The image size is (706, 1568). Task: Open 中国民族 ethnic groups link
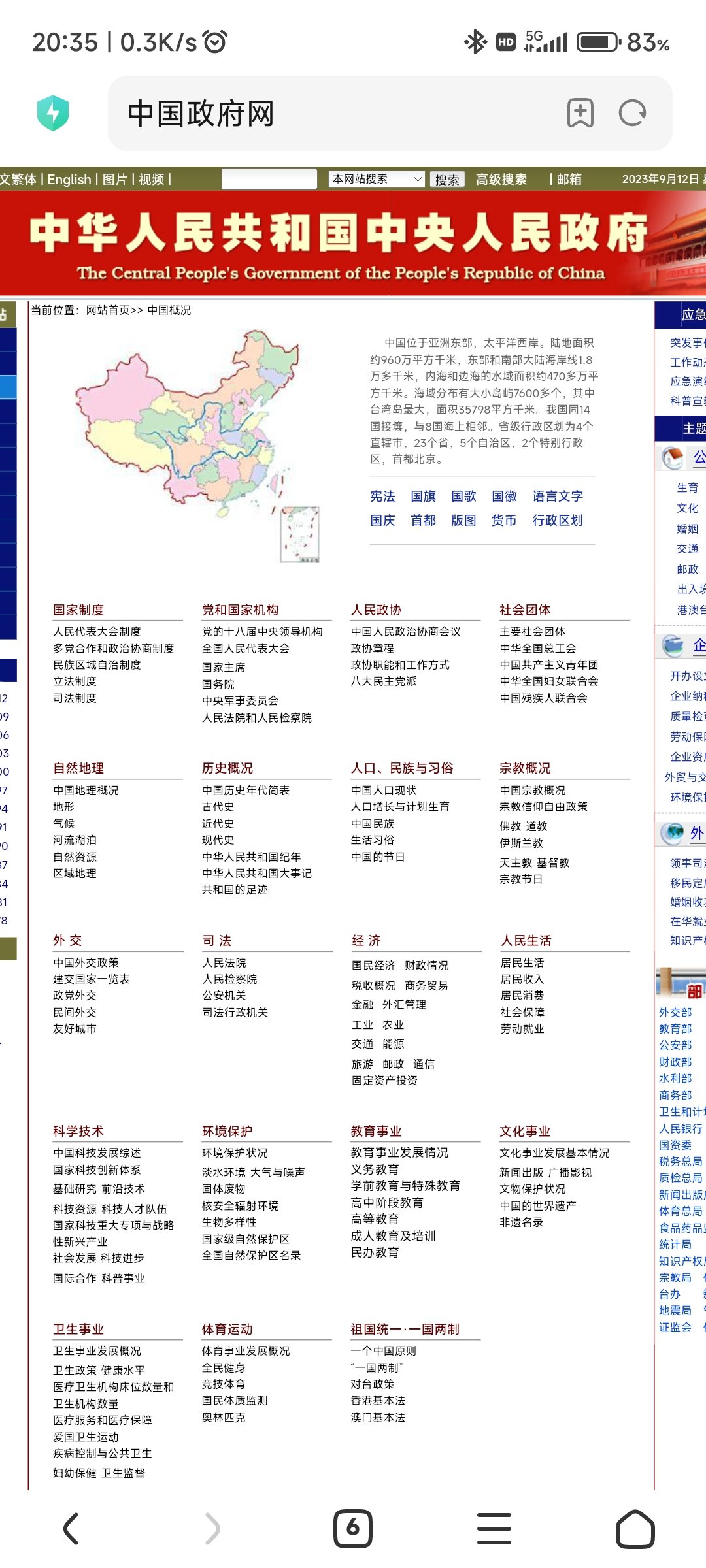(373, 824)
